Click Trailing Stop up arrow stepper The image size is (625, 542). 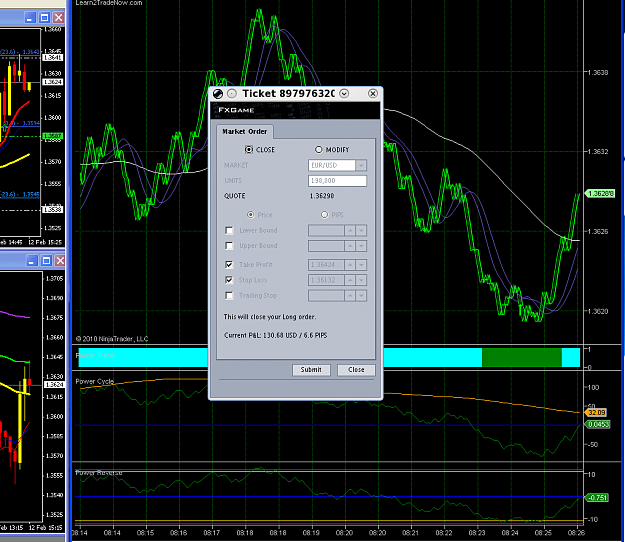350,296
